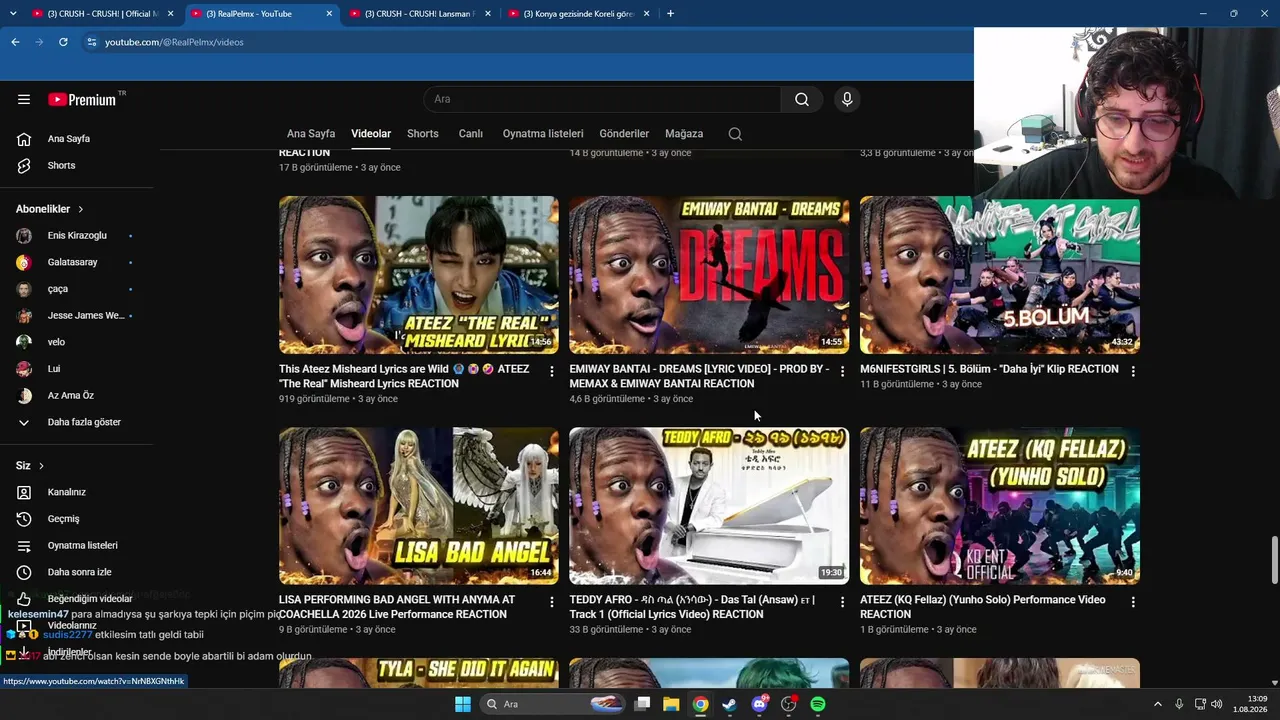Screen dimensions: 1280x720
Task: Switch to the channel Shorts tab
Action: [423, 134]
